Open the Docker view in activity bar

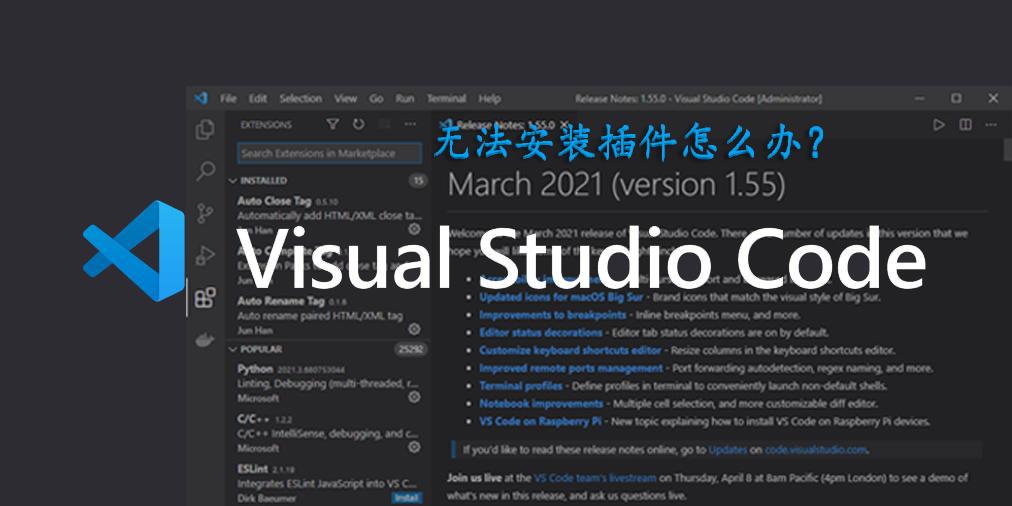(205, 338)
